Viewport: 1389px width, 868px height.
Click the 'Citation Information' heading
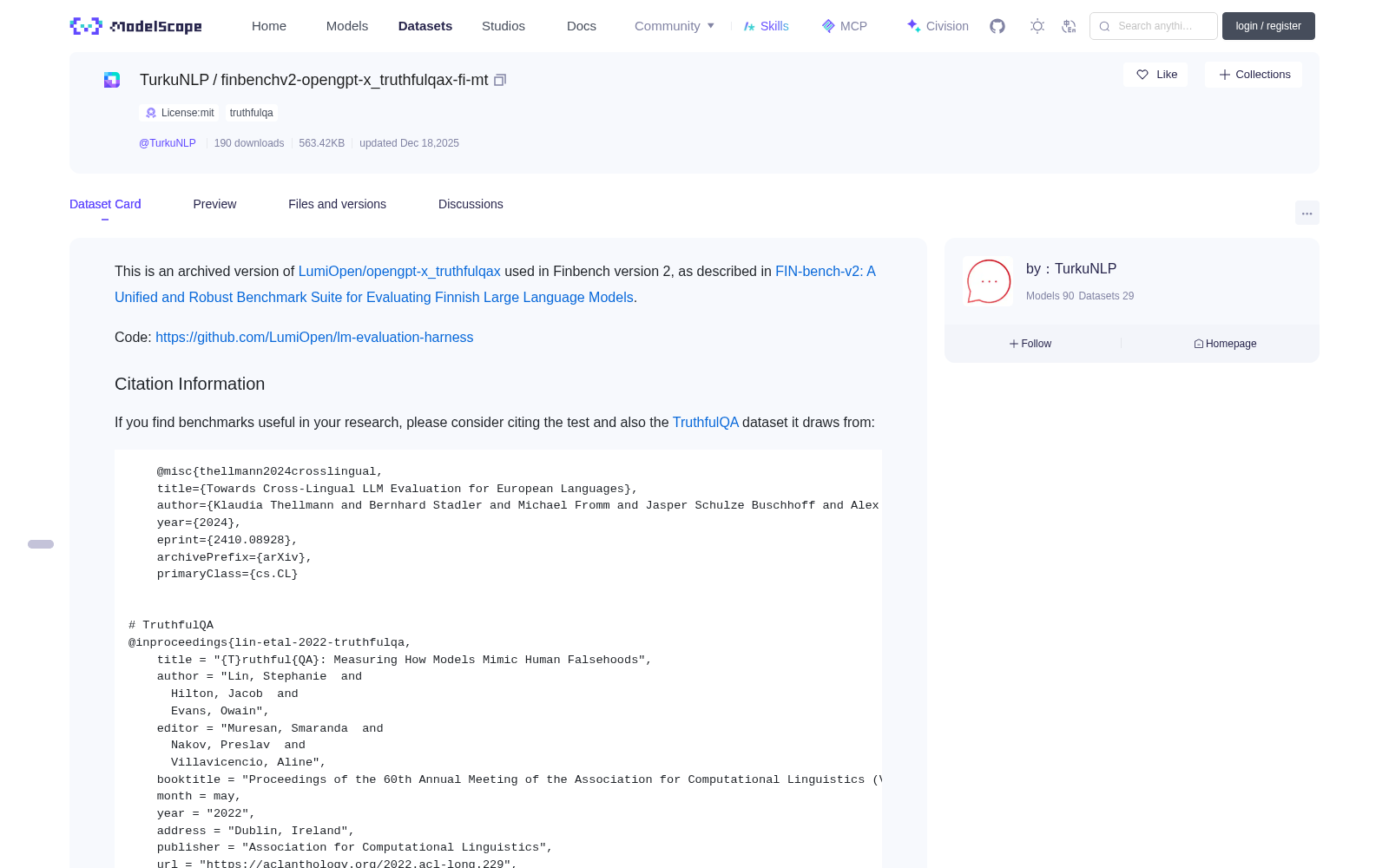190,385
